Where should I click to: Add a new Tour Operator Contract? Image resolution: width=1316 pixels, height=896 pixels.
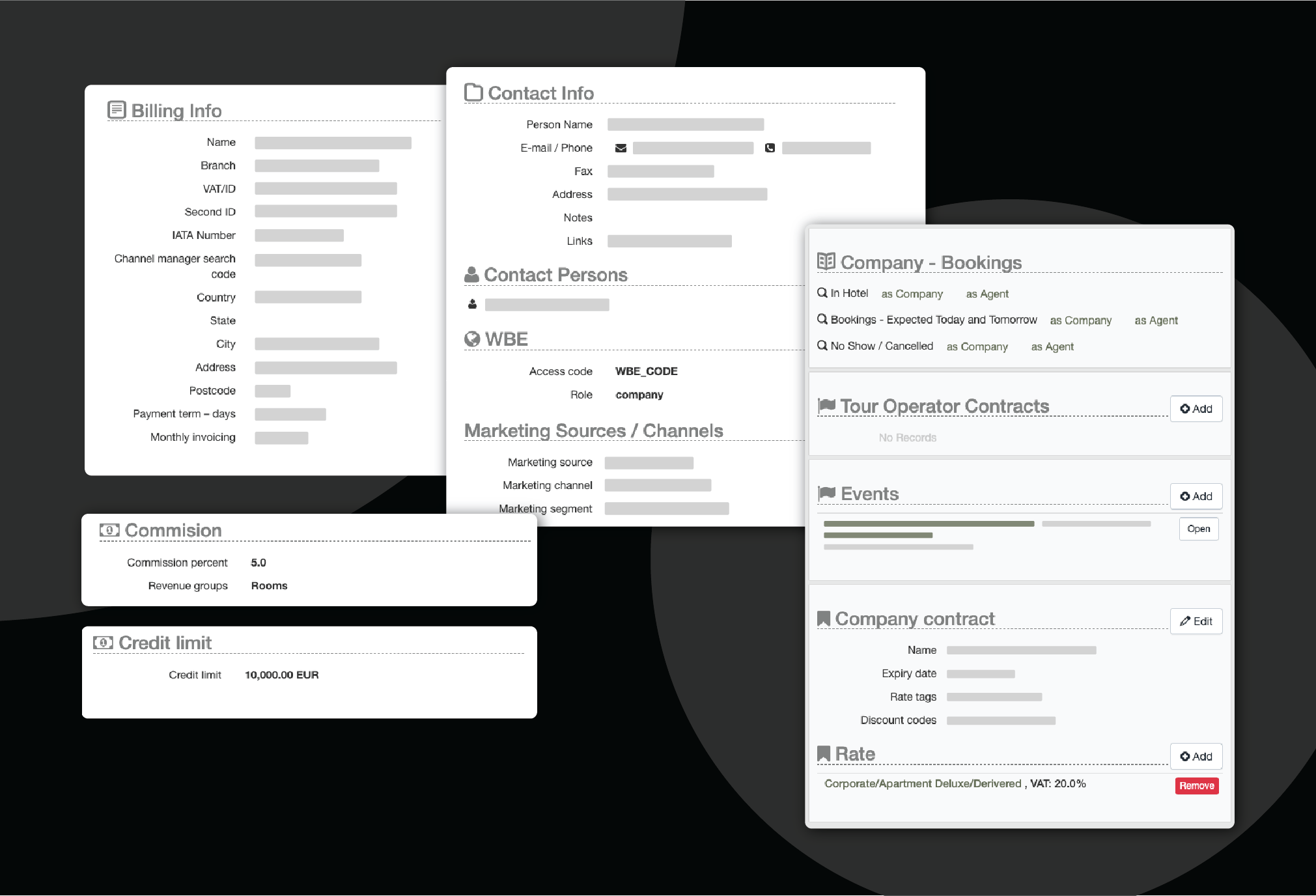point(1196,409)
